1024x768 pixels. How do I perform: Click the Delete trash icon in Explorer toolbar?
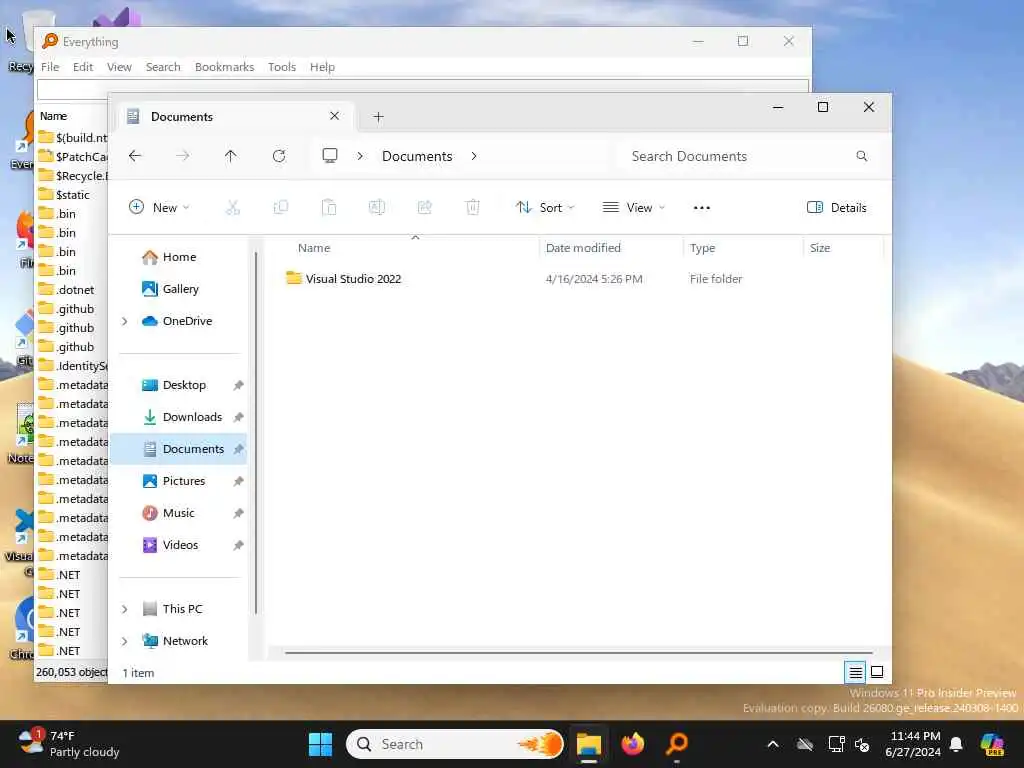(473, 208)
